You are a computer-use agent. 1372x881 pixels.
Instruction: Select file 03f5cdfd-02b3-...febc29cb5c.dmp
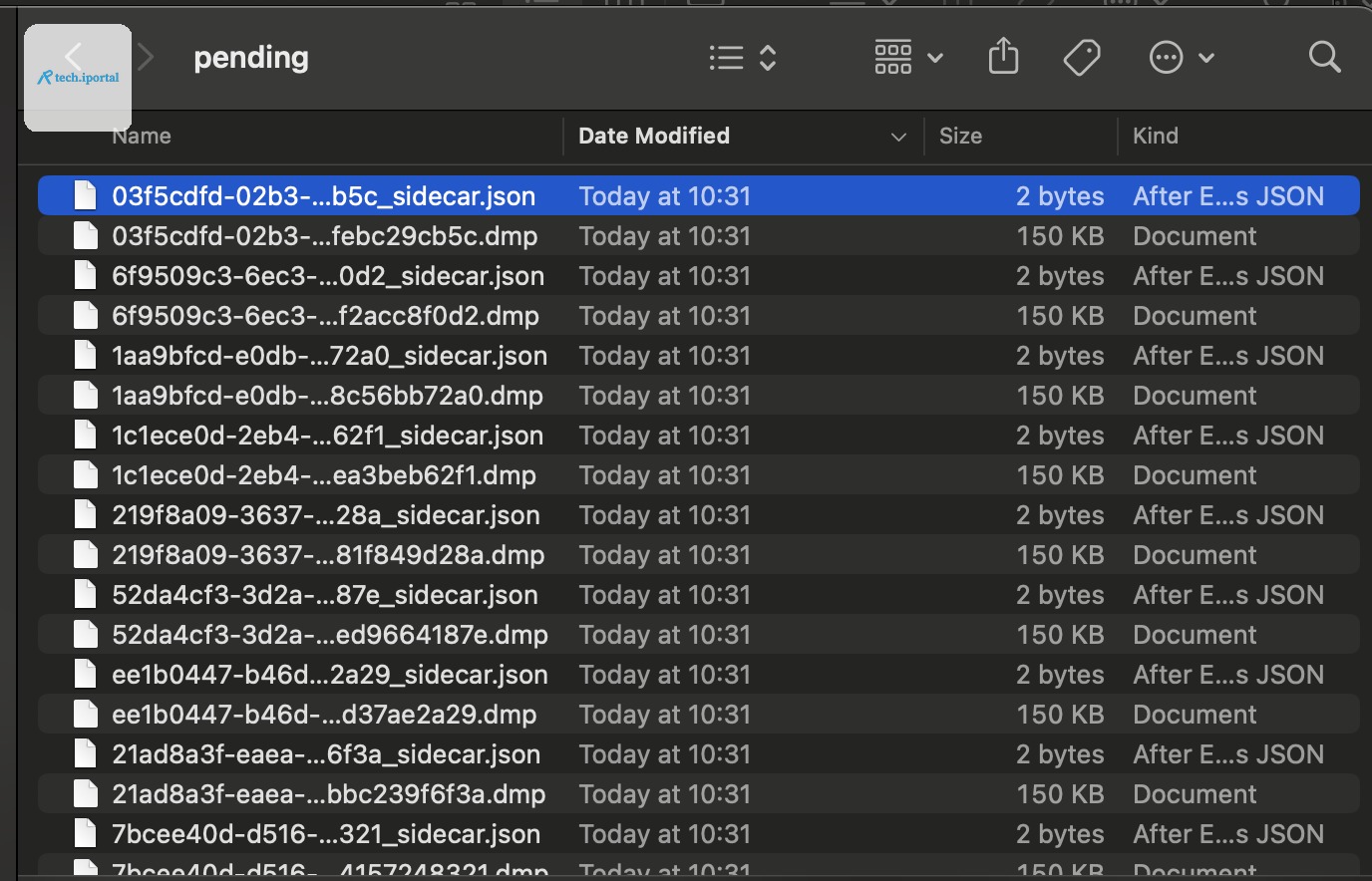(699, 236)
